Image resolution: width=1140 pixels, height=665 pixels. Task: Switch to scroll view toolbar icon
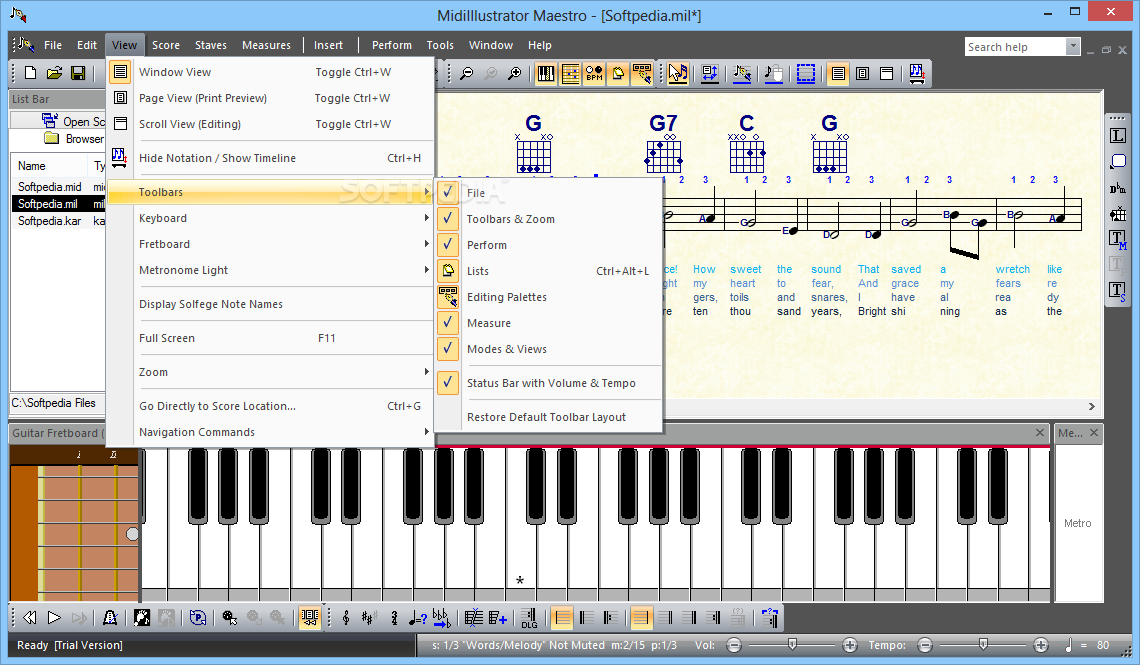pos(886,73)
